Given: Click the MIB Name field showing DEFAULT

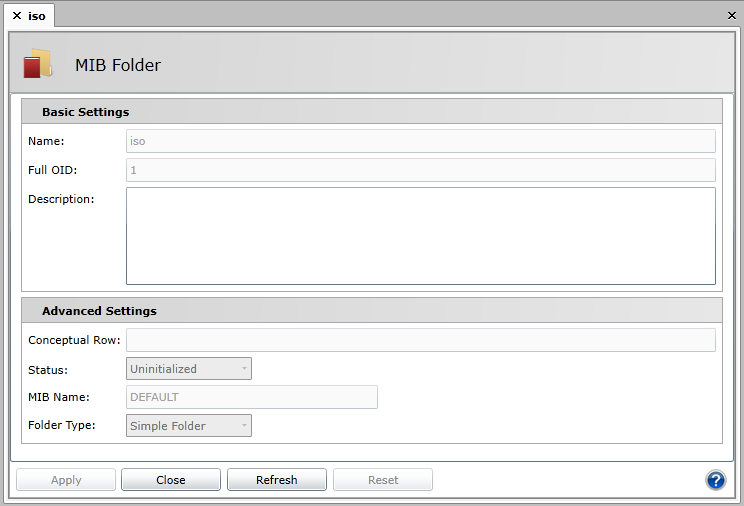Looking at the screenshot, I should [x=252, y=397].
